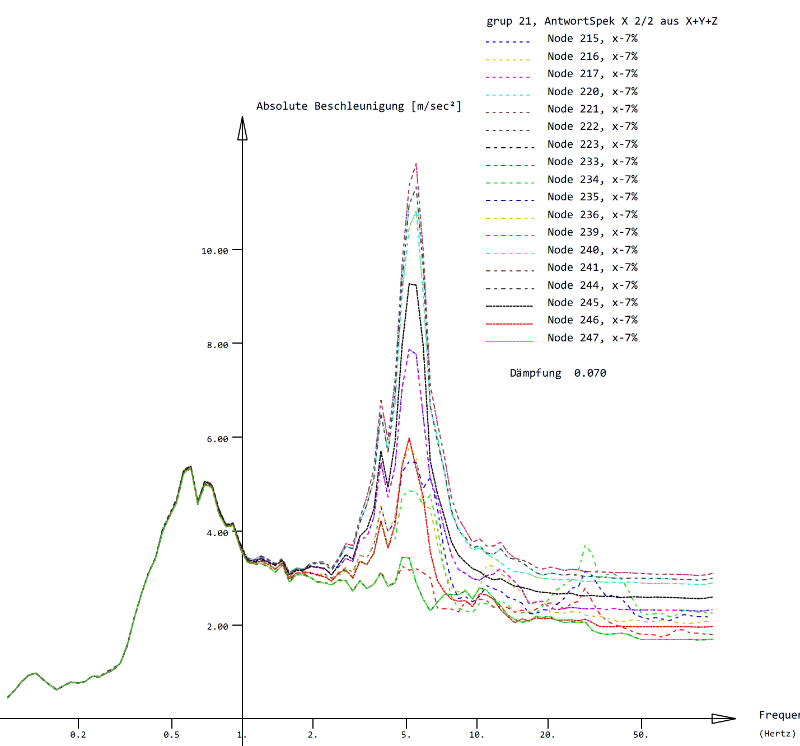Viewport: 800px width, 746px height.
Task: Click the black solid line sample beside Node 245
Action: pos(509,306)
